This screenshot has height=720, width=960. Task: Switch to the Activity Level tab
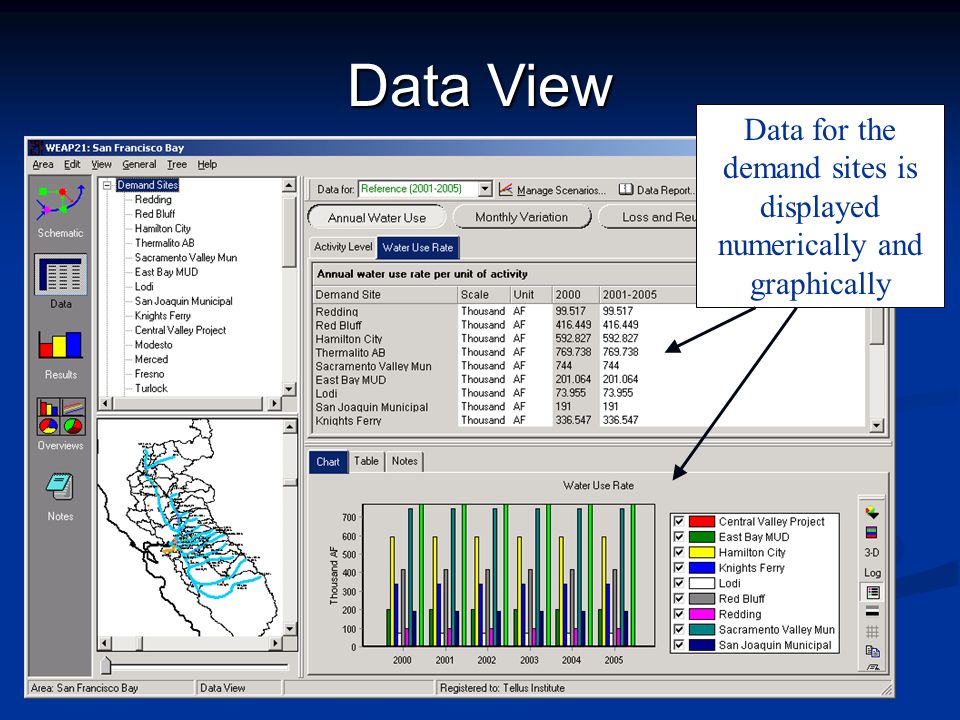click(x=343, y=247)
